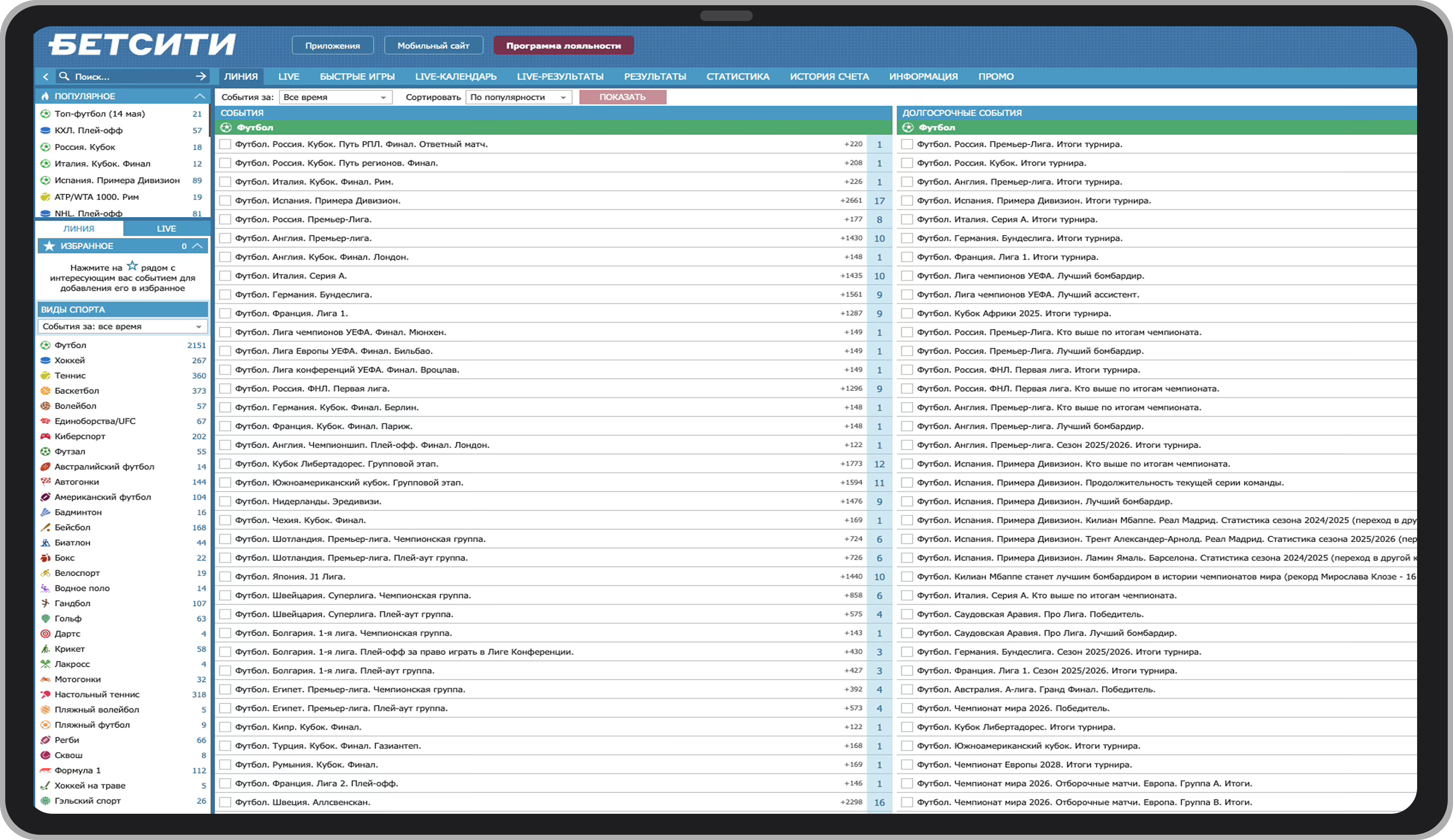
Task: Click the Darts target icon
Action: (x=46, y=633)
